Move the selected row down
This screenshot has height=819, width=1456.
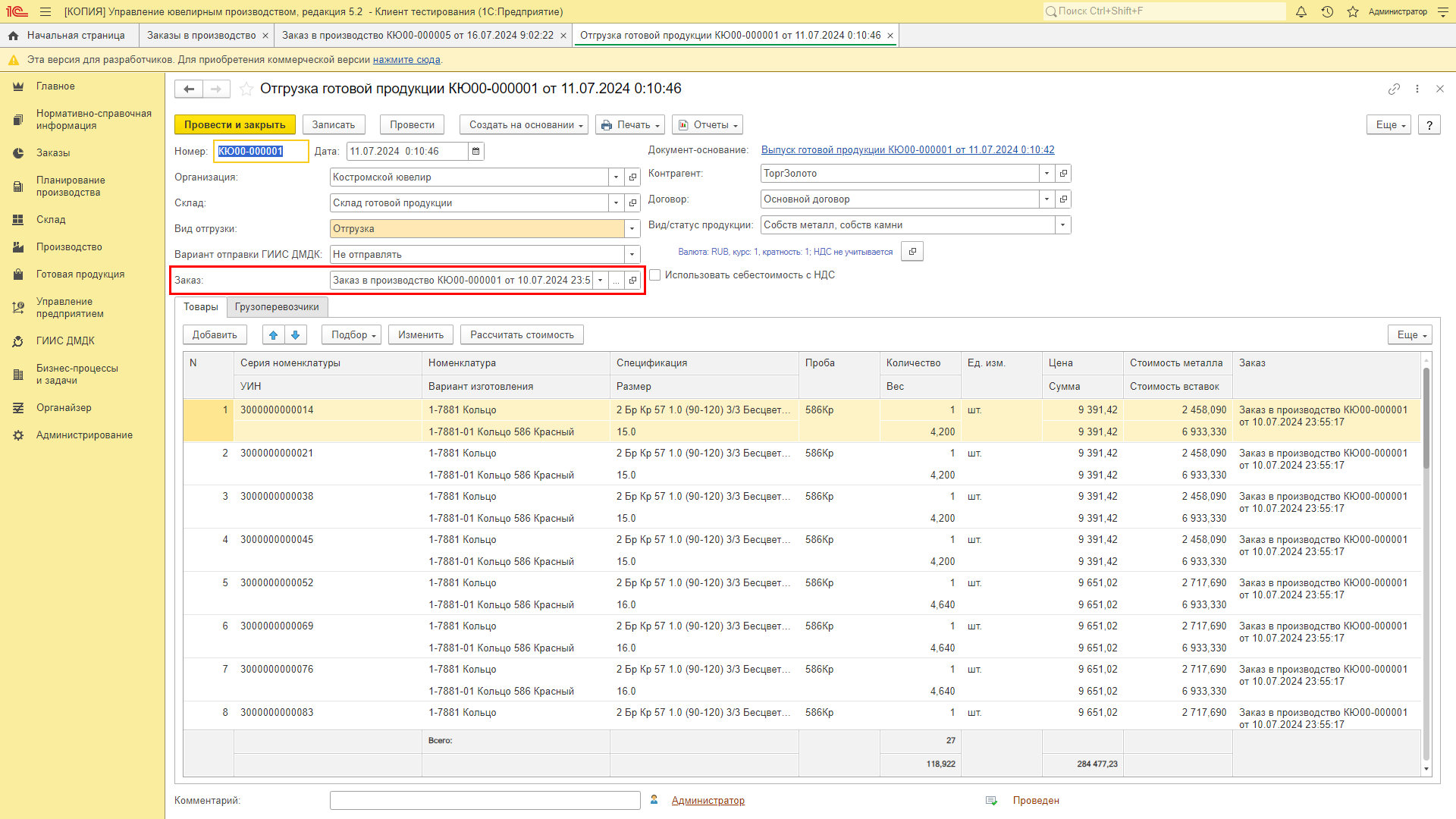coord(296,335)
